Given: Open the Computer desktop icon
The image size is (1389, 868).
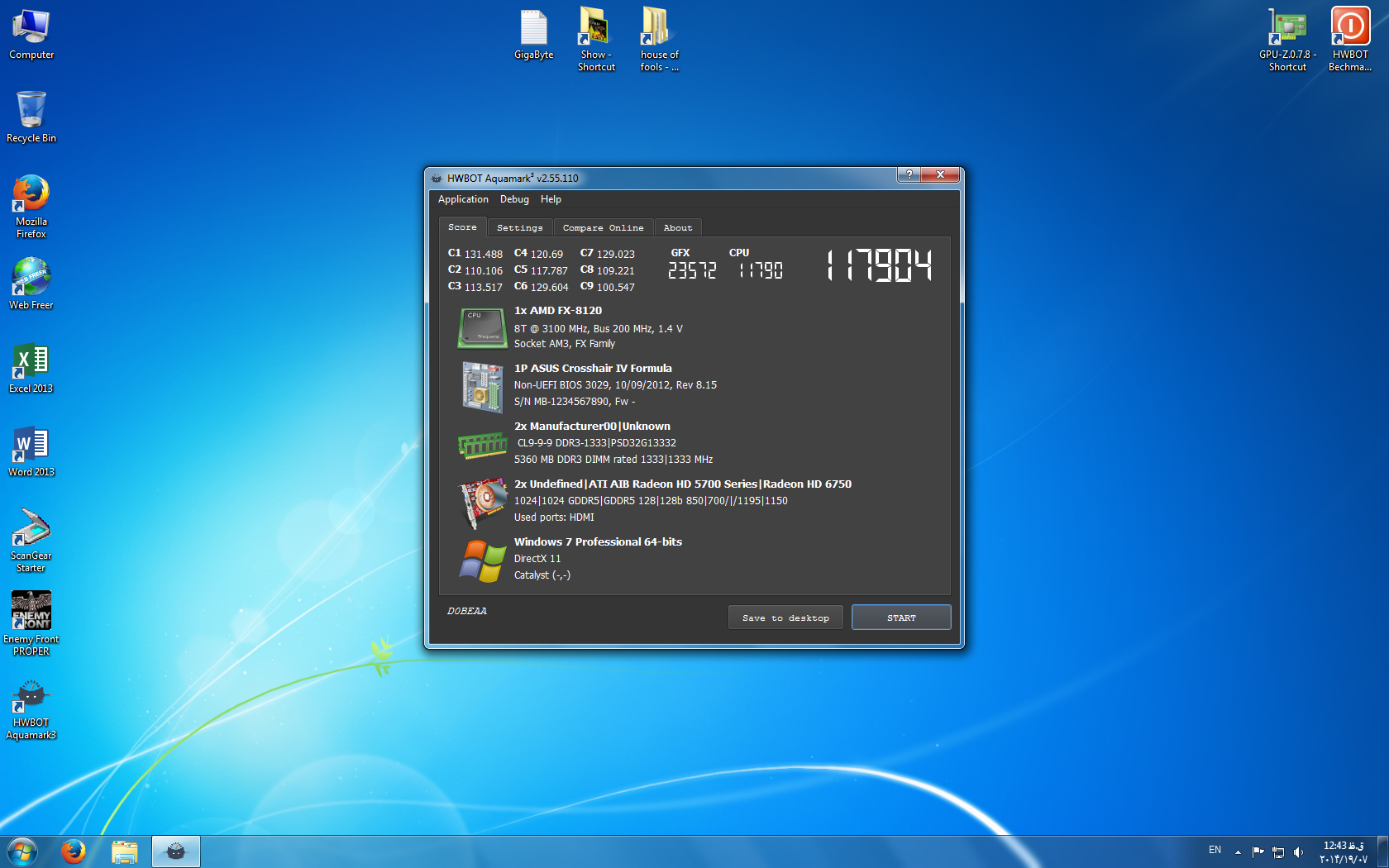Looking at the screenshot, I should (31, 34).
